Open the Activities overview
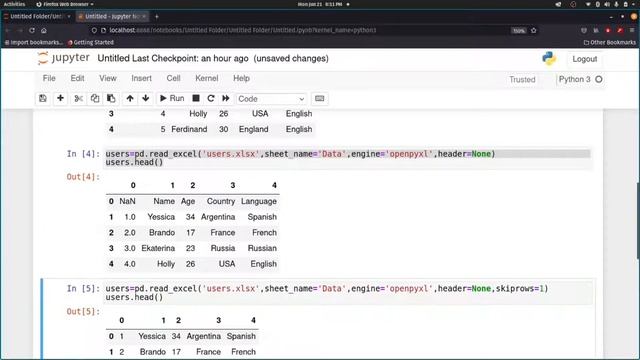The height and width of the screenshot is (360, 640). point(14,4)
